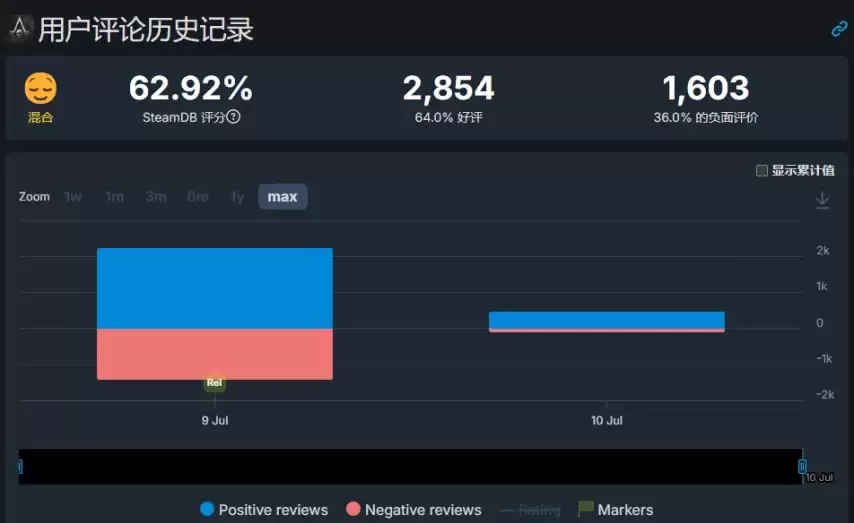Click the 10 Jul positive reviews bar

click(x=607, y=320)
